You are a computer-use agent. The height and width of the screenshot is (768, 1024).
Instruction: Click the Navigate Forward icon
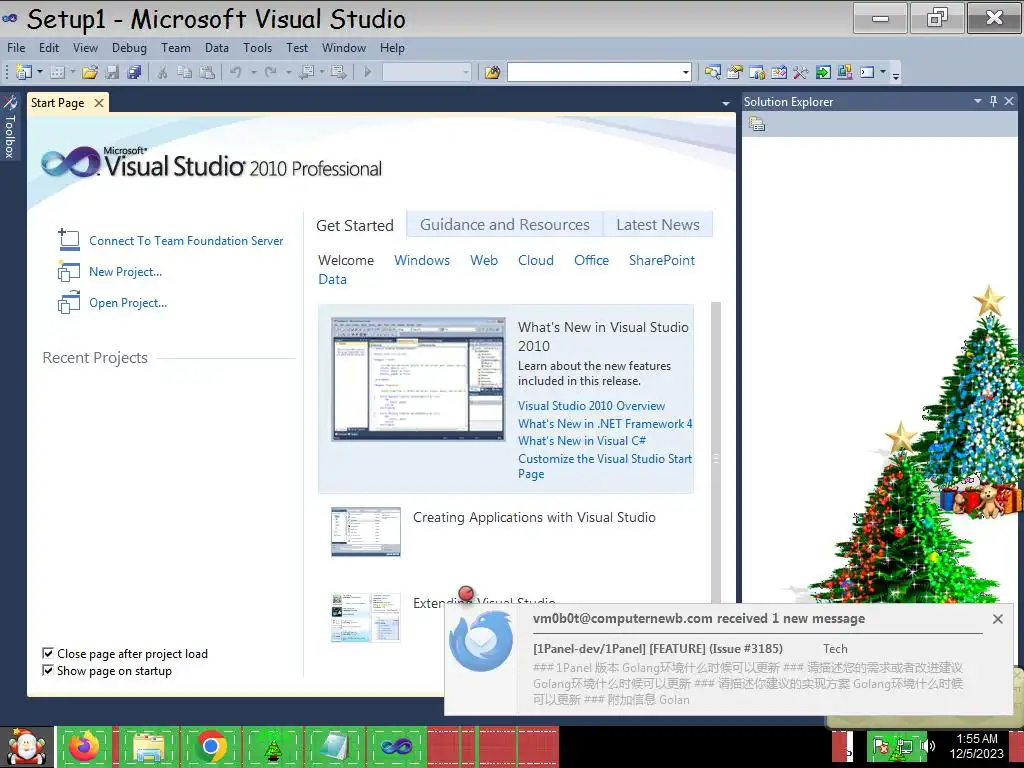click(338, 72)
